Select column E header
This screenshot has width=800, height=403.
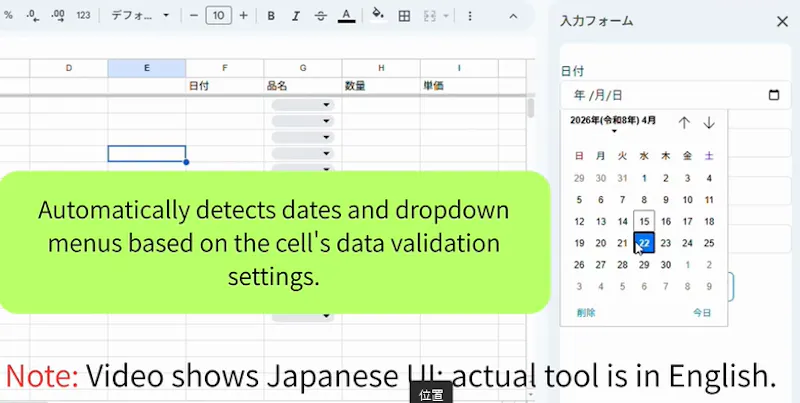pos(146,68)
